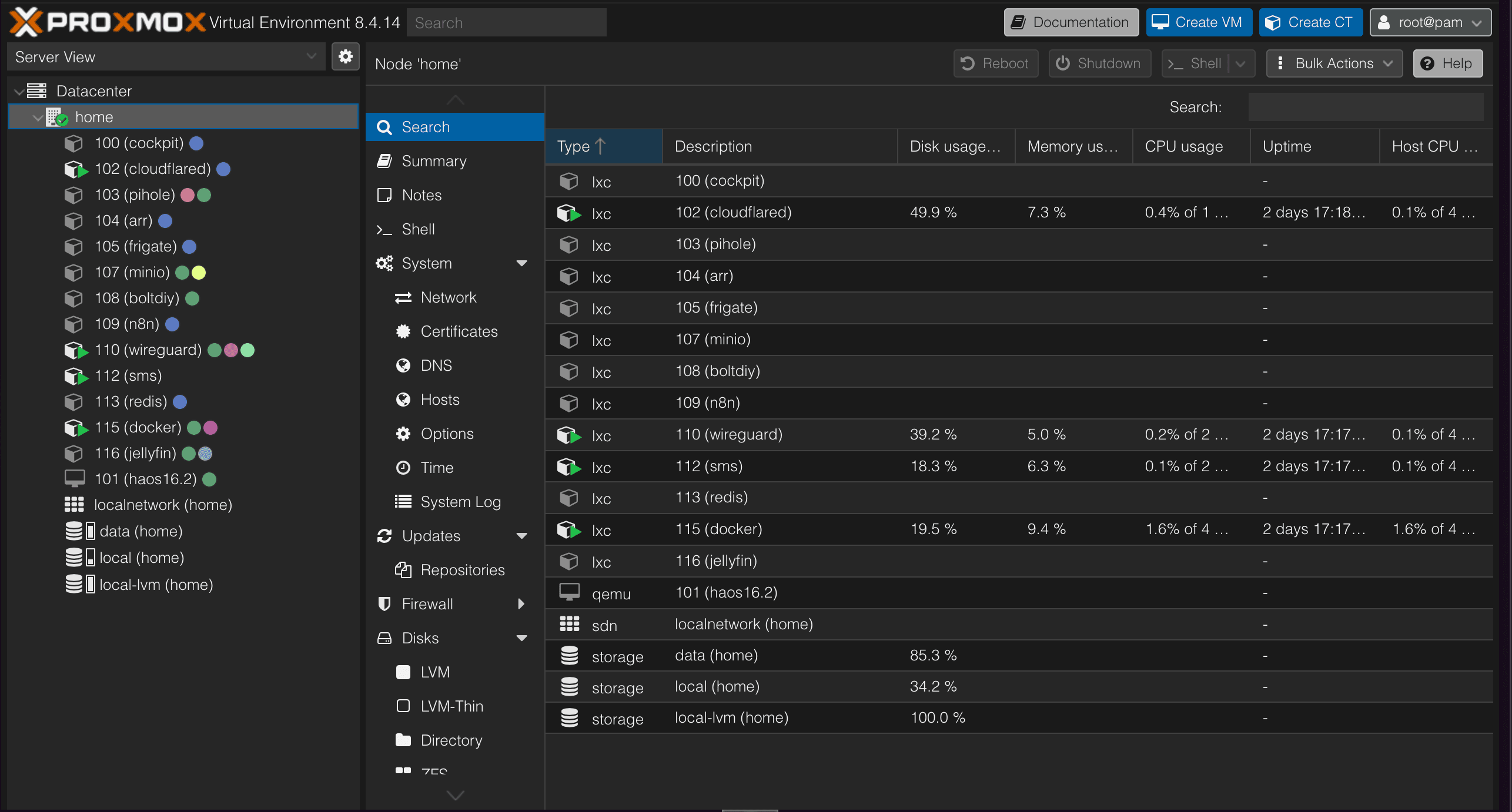Collapse the Updates menu section
The height and width of the screenshot is (812, 1512).
(521, 536)
